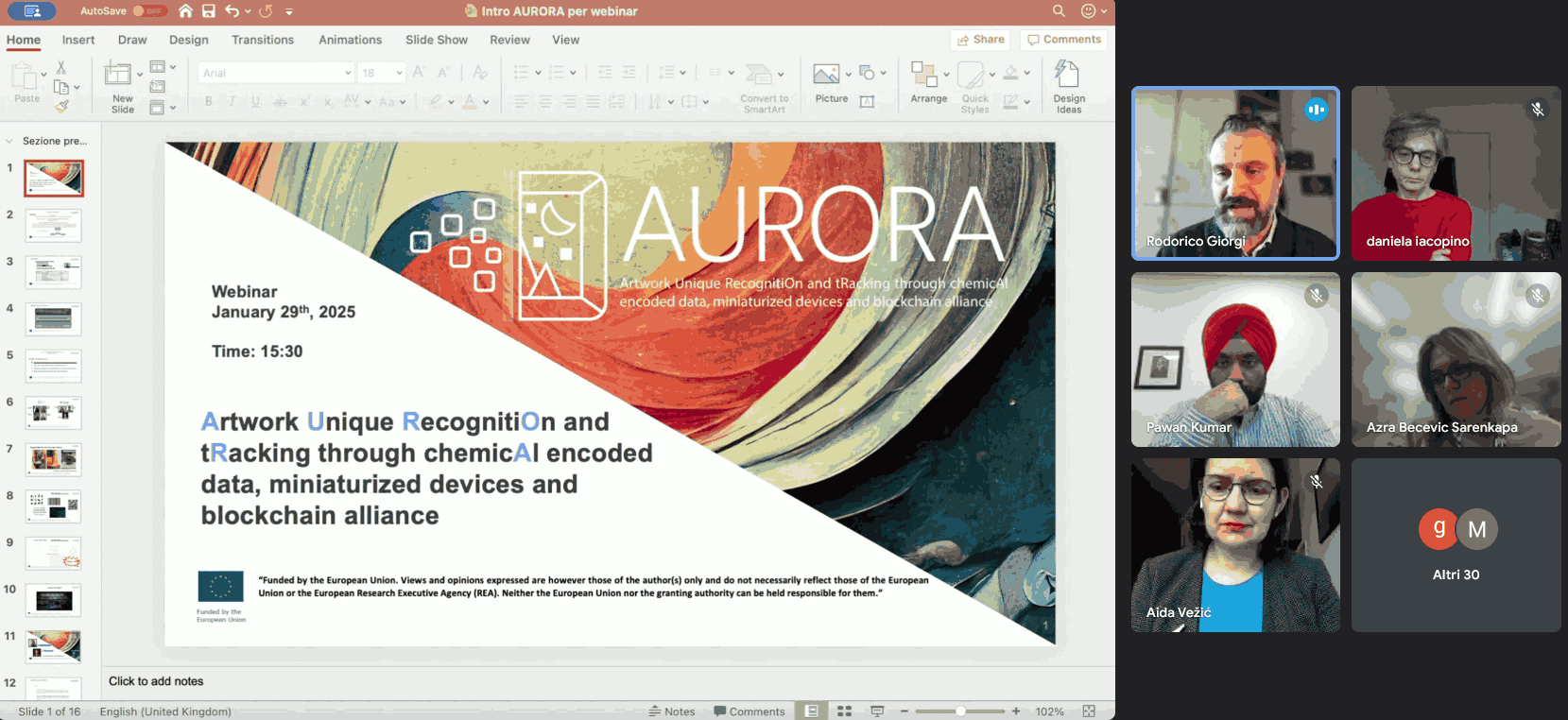Click Rodorico Giorgi's video tile
The height and width of the screenshot is (720, 1568).
(x=1235, y=173)
